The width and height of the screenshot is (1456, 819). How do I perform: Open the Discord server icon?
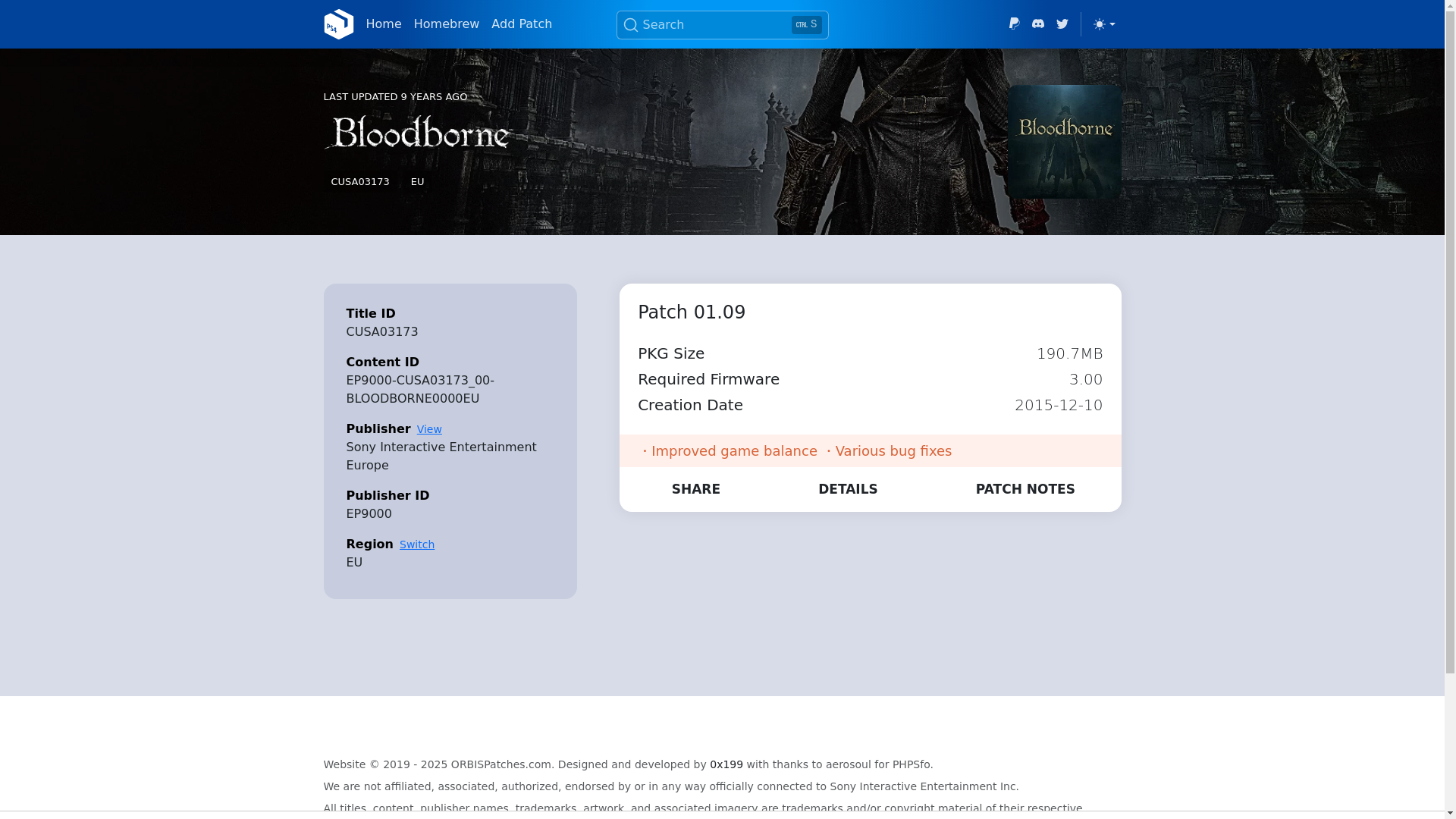[x=1038, y=24]
